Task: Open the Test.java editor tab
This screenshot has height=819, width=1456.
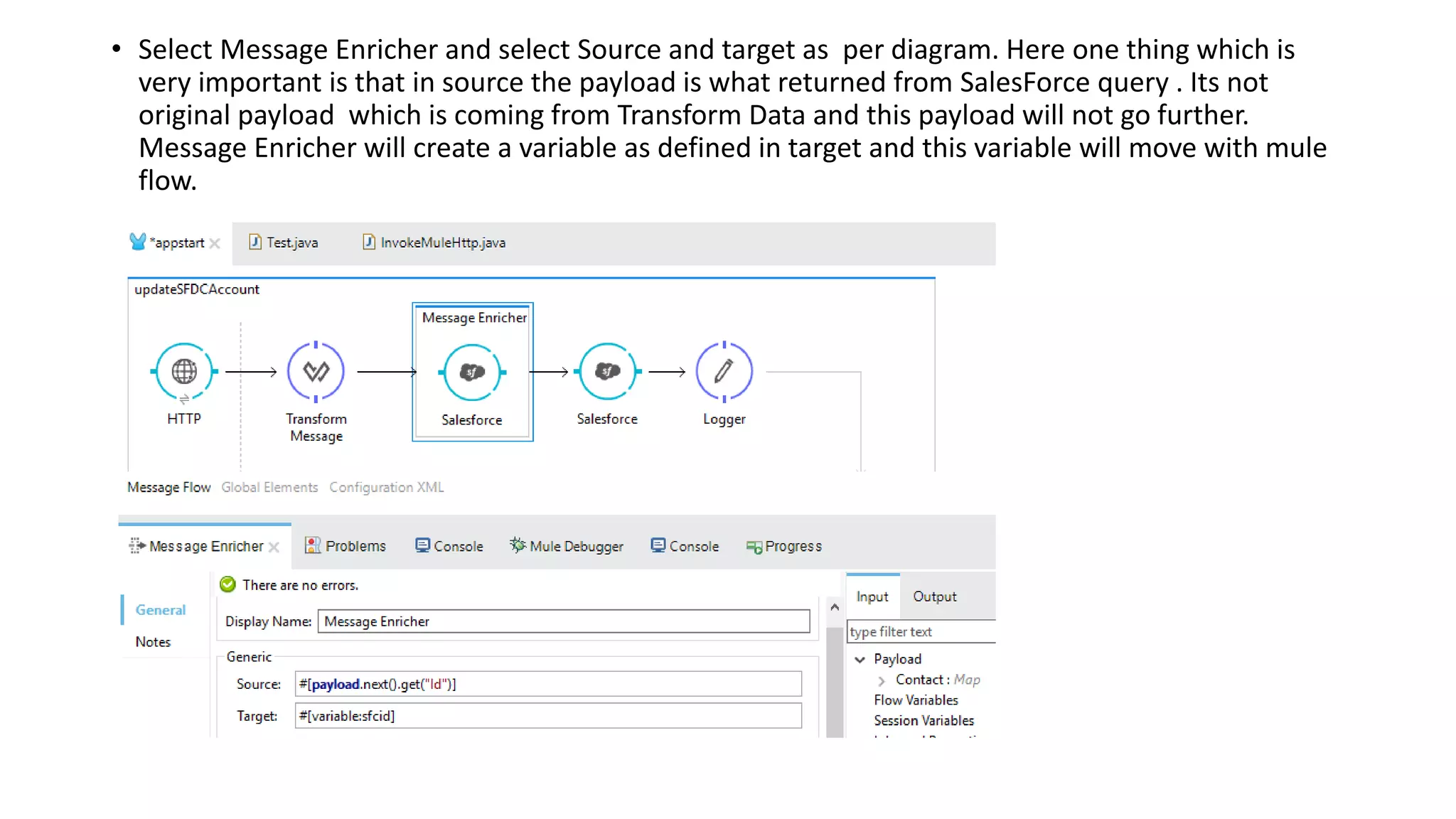Action: coord(284,242)
